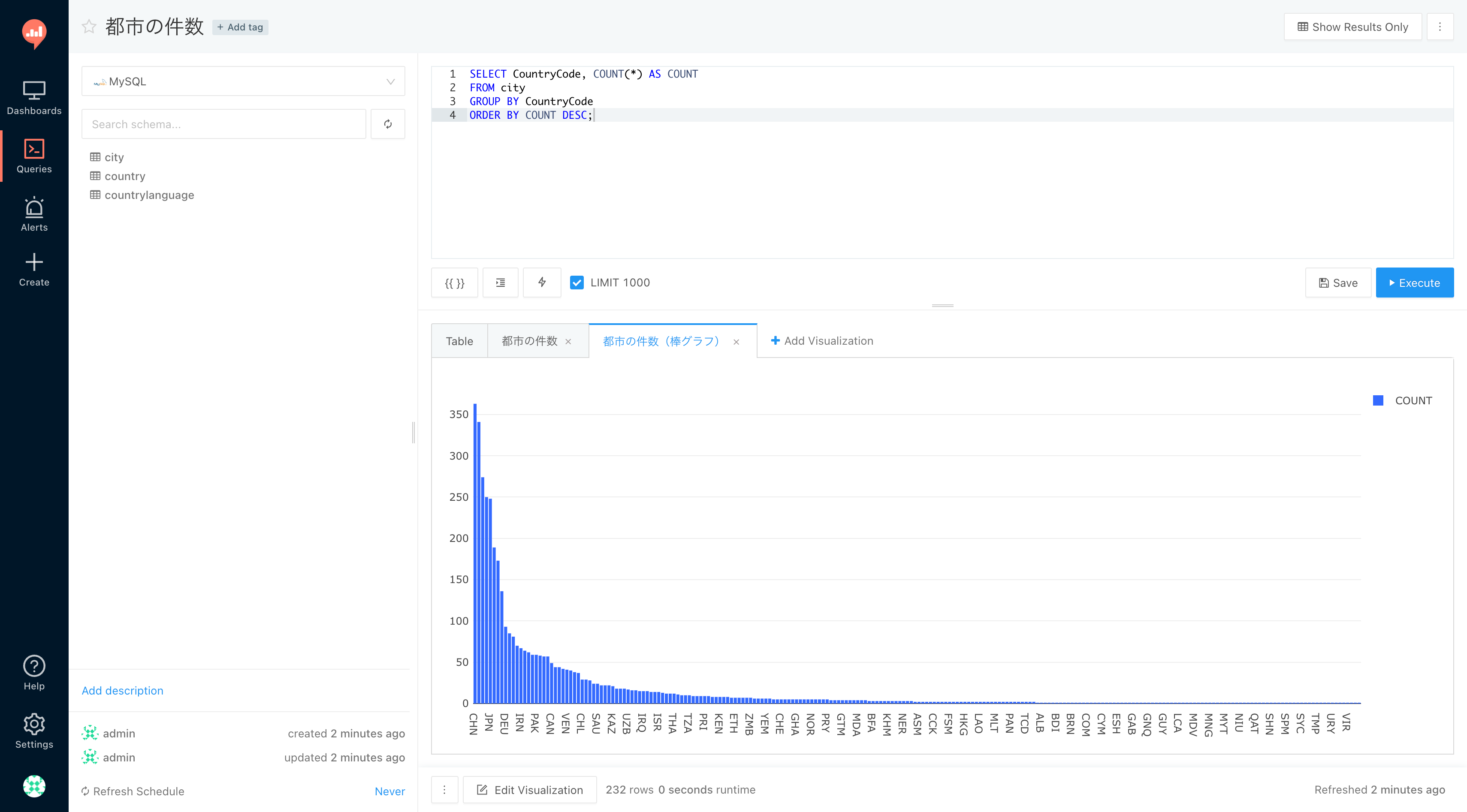The height and width of the screenshot is (812, 1467).
Task: Format the query with the indent icon
Action: pos(500,283)
